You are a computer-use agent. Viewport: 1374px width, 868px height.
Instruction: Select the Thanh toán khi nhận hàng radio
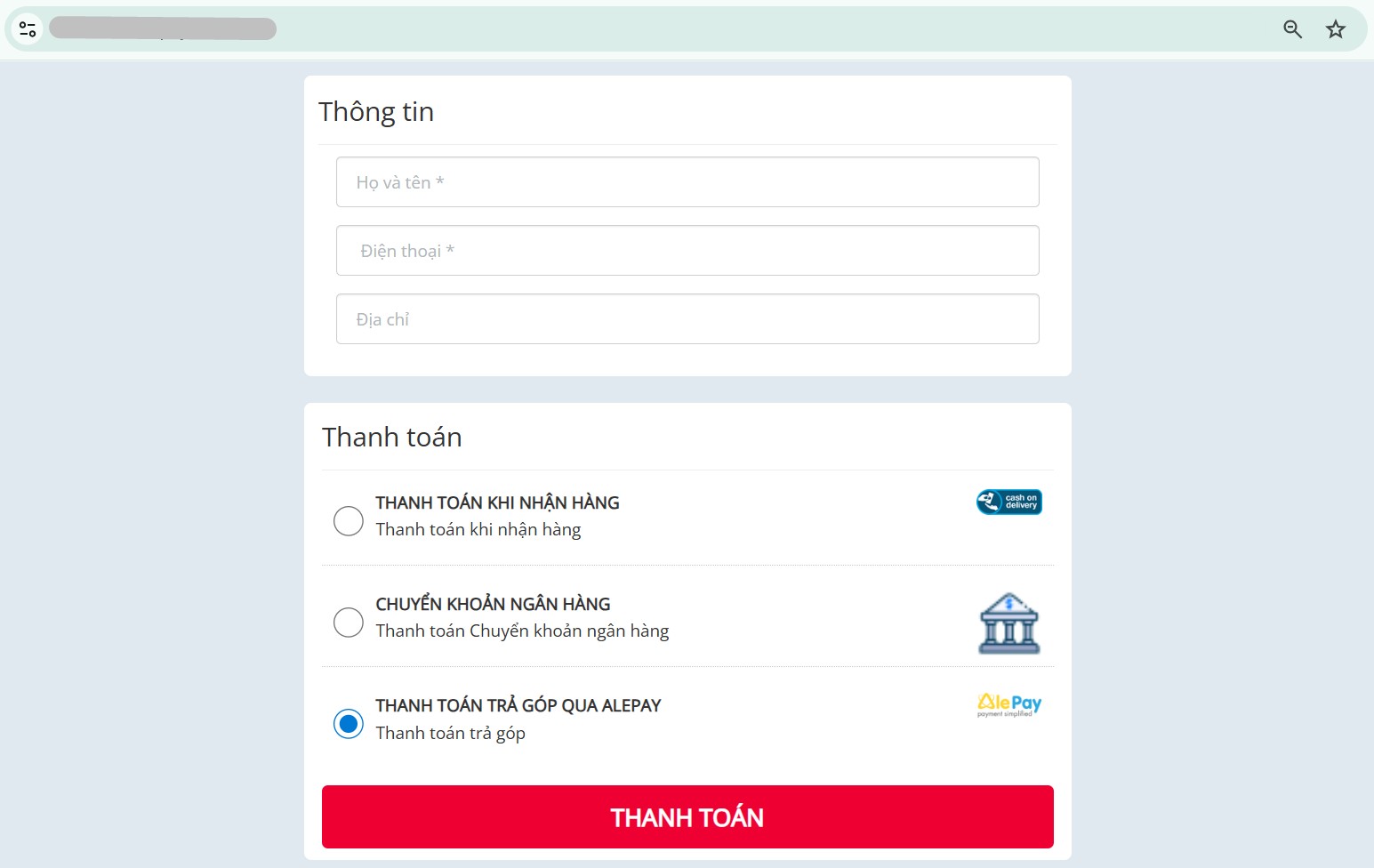[348, 520]
